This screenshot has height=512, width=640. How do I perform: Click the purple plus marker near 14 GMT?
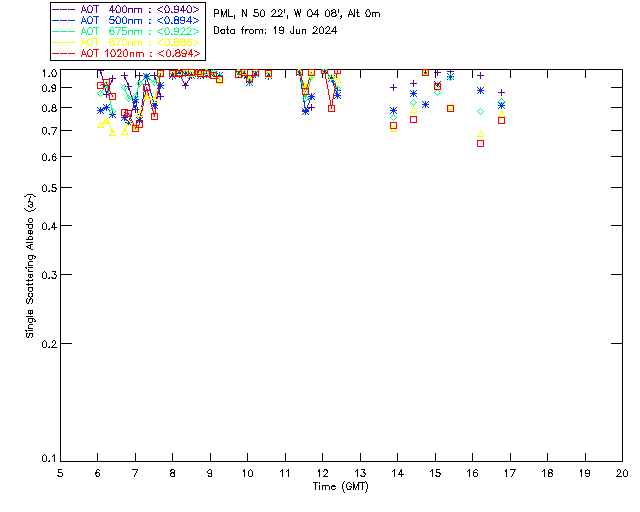(x=394, y=88)
